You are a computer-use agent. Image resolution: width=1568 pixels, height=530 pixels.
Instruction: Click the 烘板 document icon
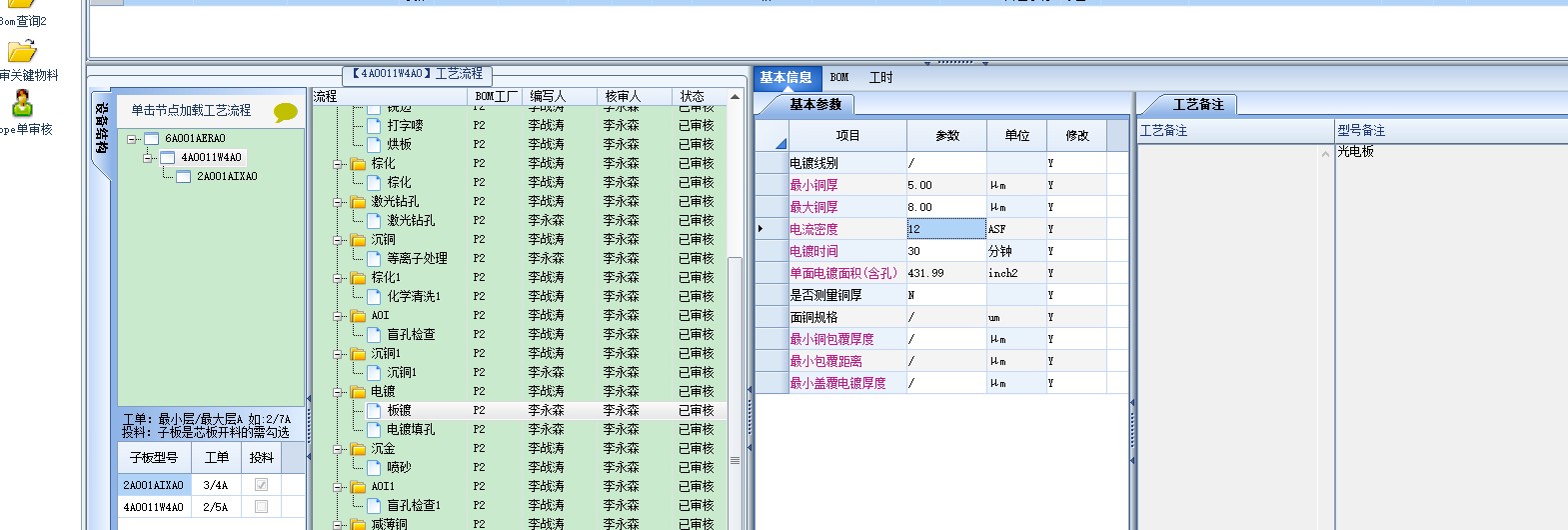(x=375, y=145)
